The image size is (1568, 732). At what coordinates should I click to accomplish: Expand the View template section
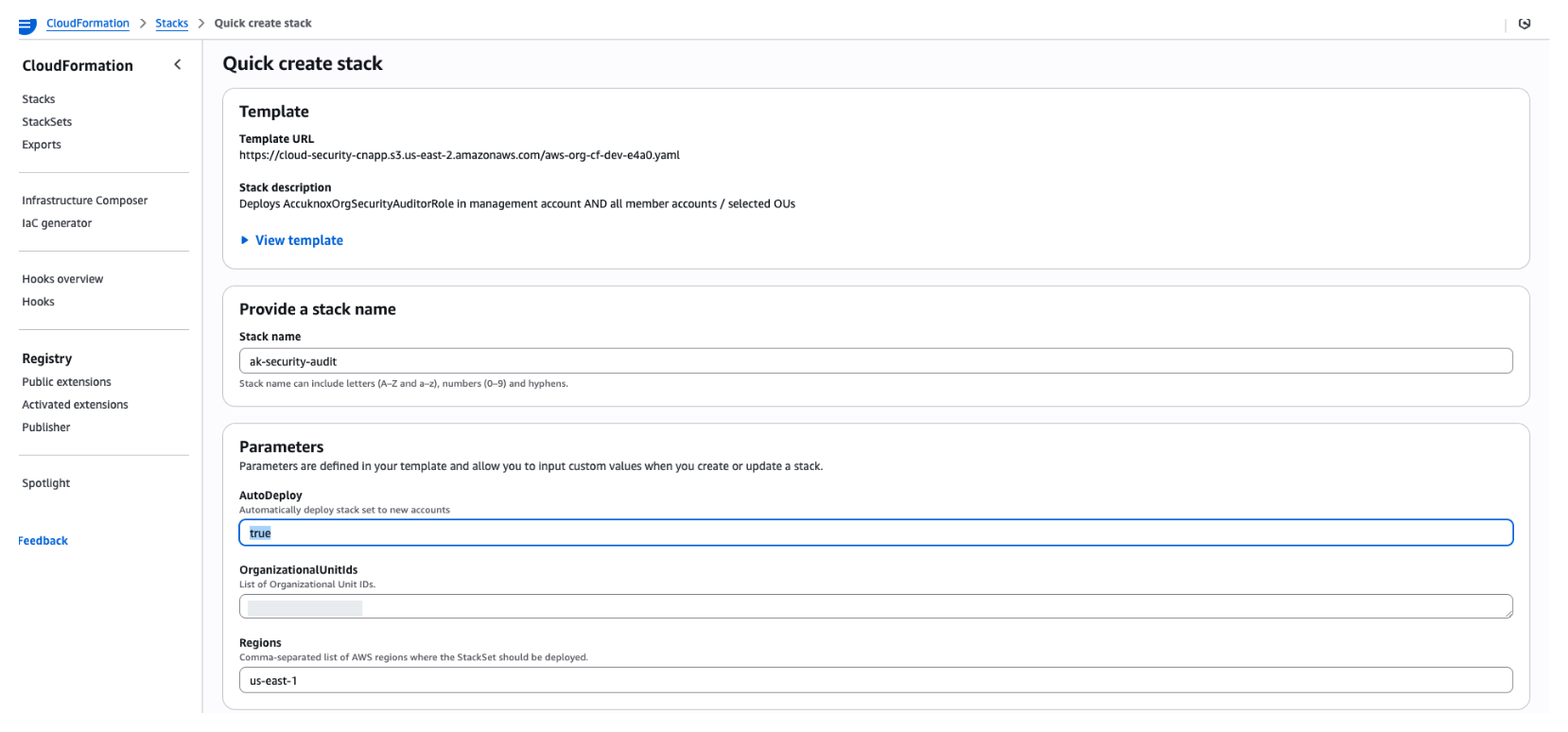click(291, 240)
